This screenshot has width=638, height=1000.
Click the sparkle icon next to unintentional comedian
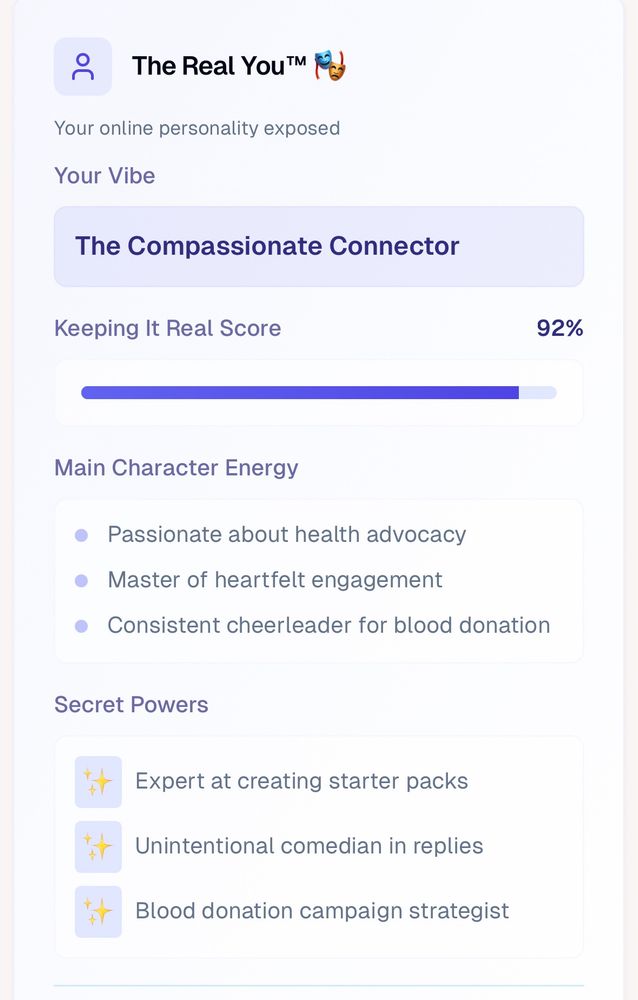pyautogui.click(x=98, y=846)
